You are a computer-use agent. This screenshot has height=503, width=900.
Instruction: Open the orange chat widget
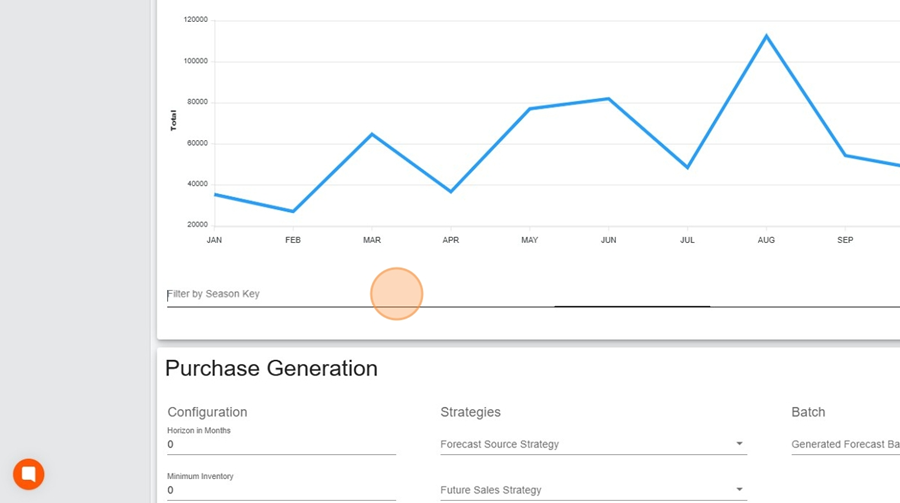pos(28,474)
